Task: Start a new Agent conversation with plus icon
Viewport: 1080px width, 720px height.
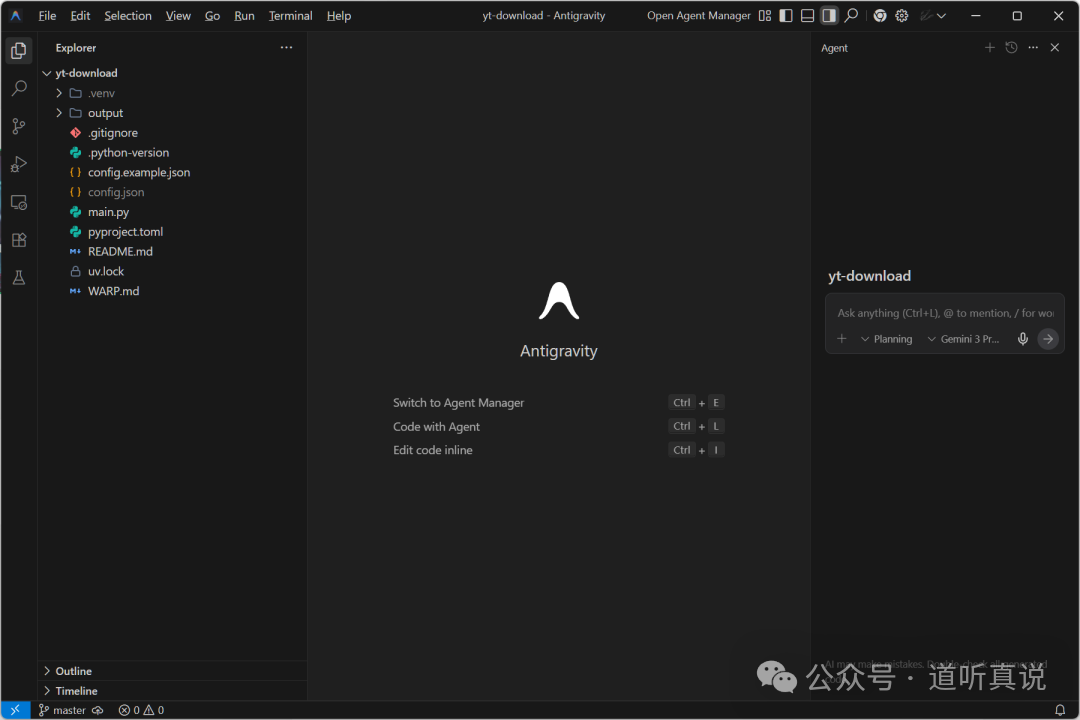Action: coord(990,48)
